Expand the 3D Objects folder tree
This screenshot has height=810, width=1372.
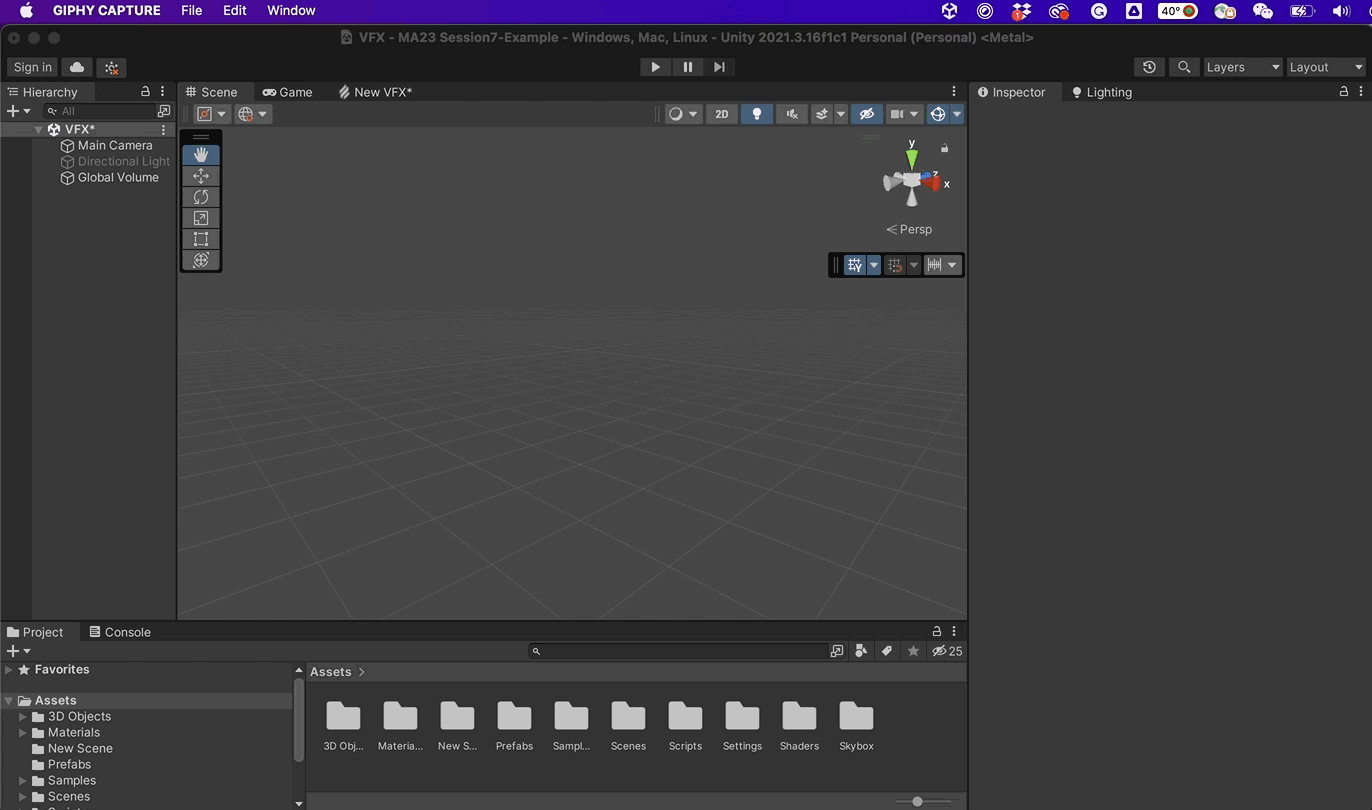click(23, 717)
